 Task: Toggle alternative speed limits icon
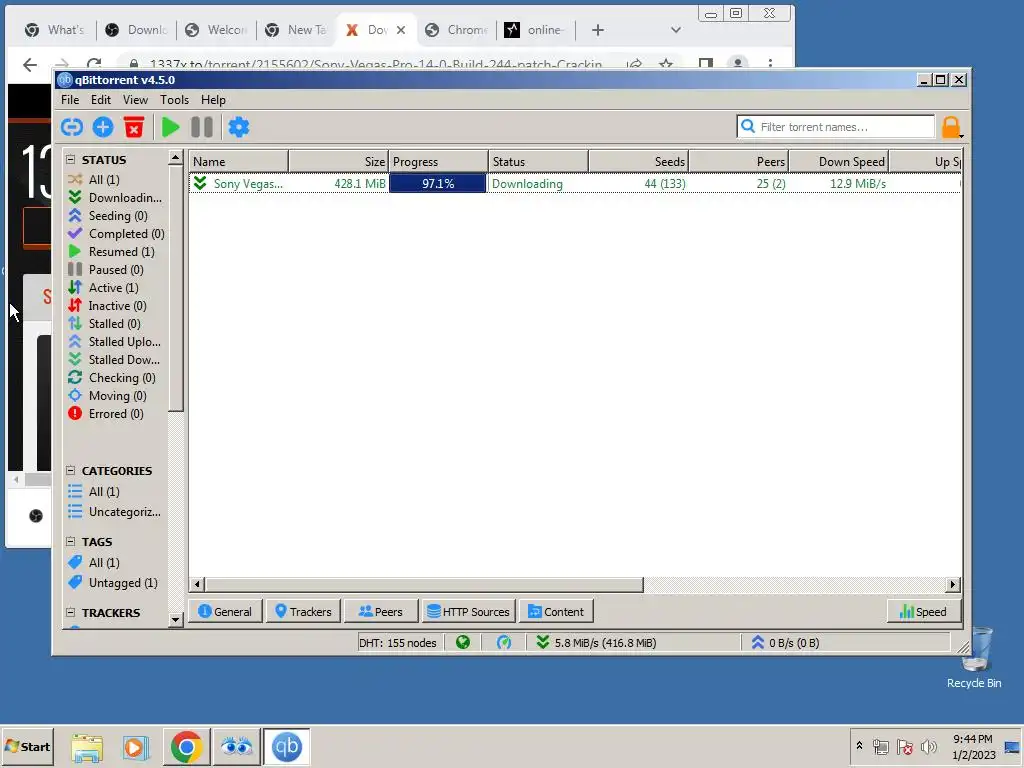pos(504,643)
